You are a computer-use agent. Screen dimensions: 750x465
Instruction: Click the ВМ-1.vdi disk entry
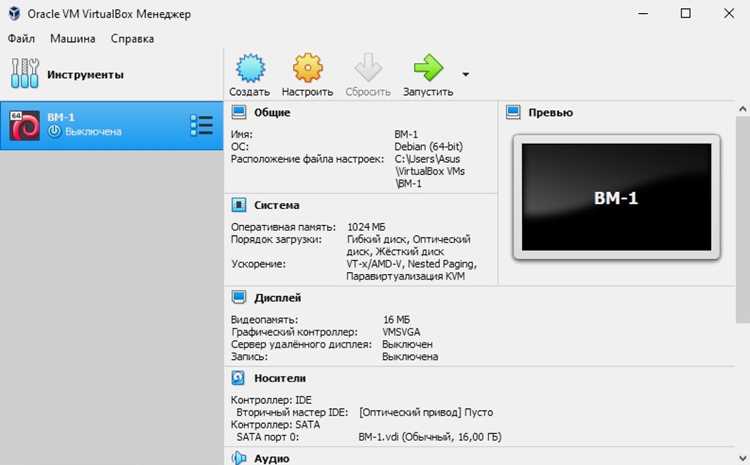pyautogui.click(x=430, y=437)
